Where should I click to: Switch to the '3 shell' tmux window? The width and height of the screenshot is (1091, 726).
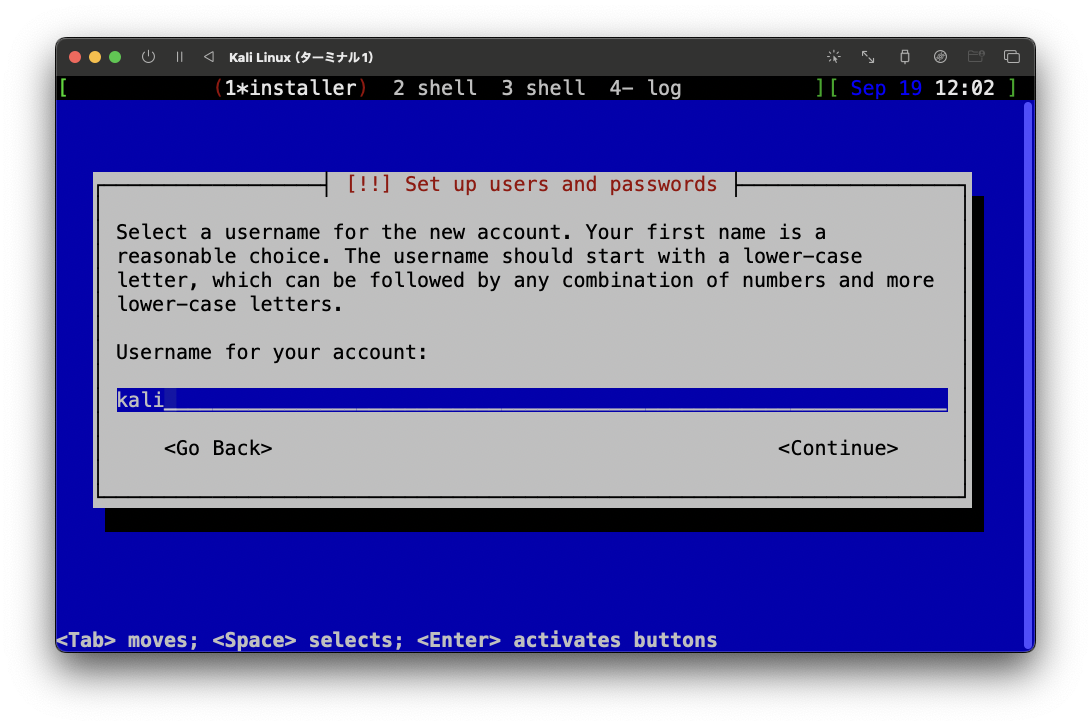(543, 88)
